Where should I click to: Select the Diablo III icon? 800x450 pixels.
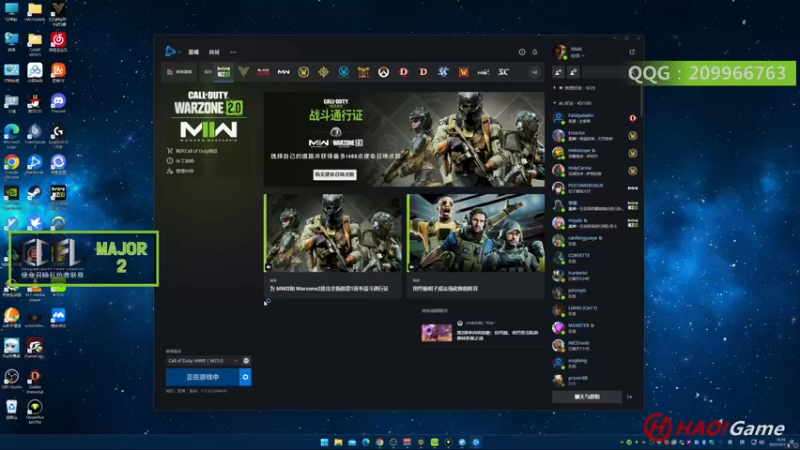click(x=423, y=72)
